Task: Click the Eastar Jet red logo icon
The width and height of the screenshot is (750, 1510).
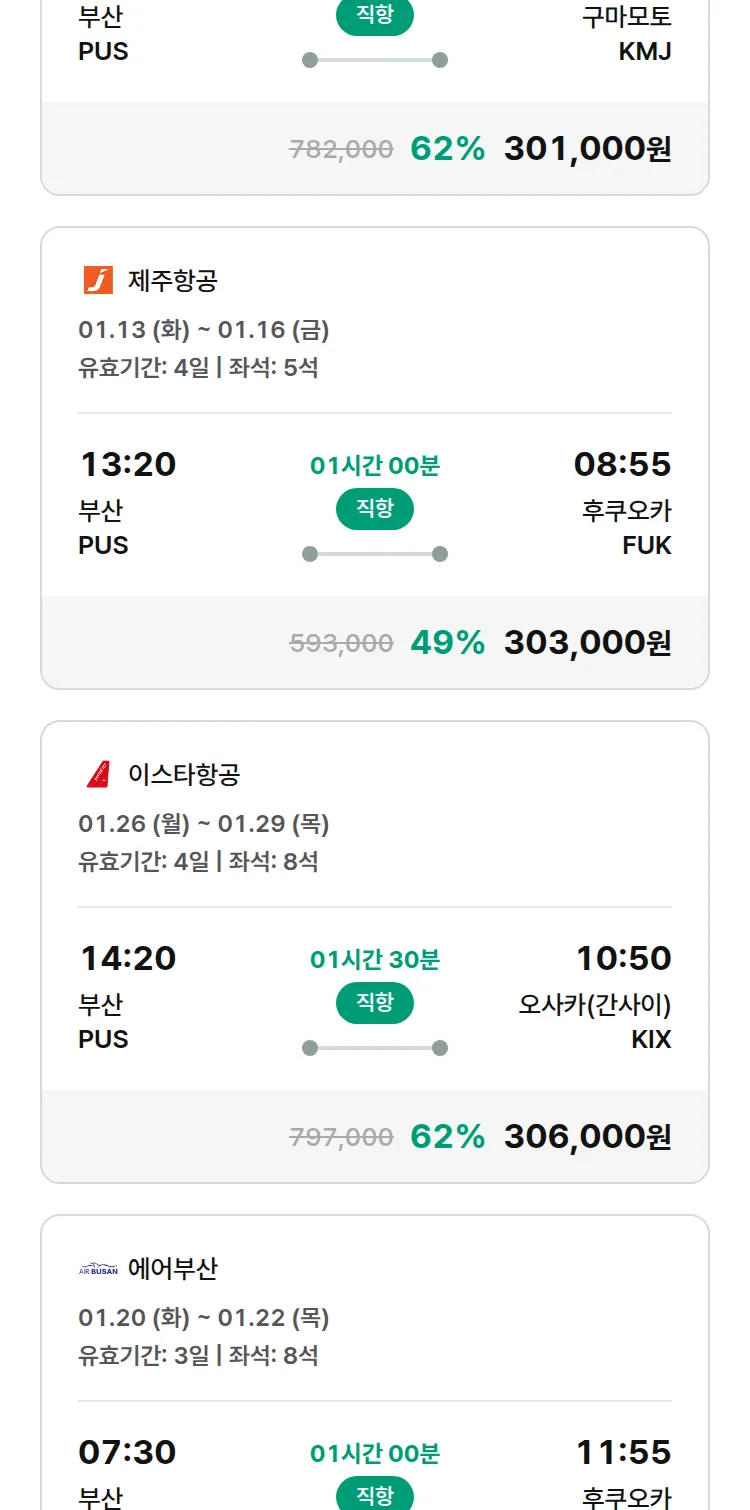Action: coord(98,774)
